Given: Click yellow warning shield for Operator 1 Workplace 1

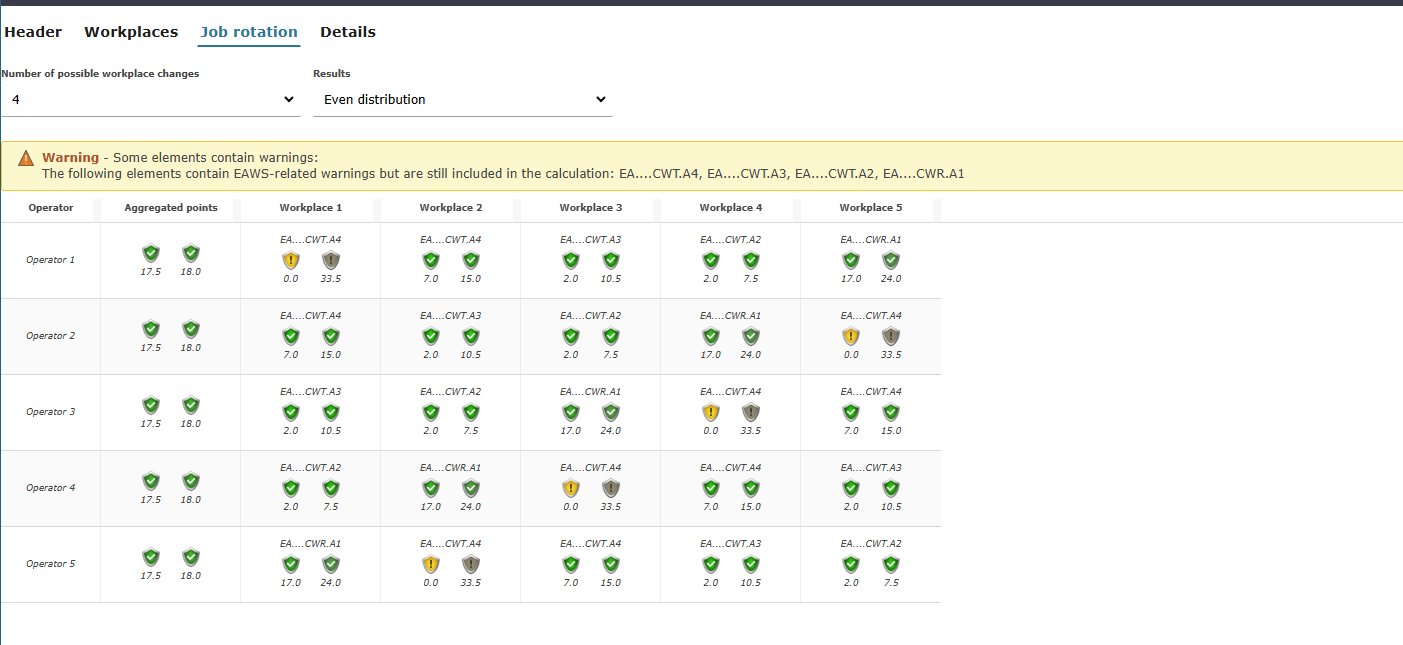Looking at the screenshot, I should coord(291,260).
